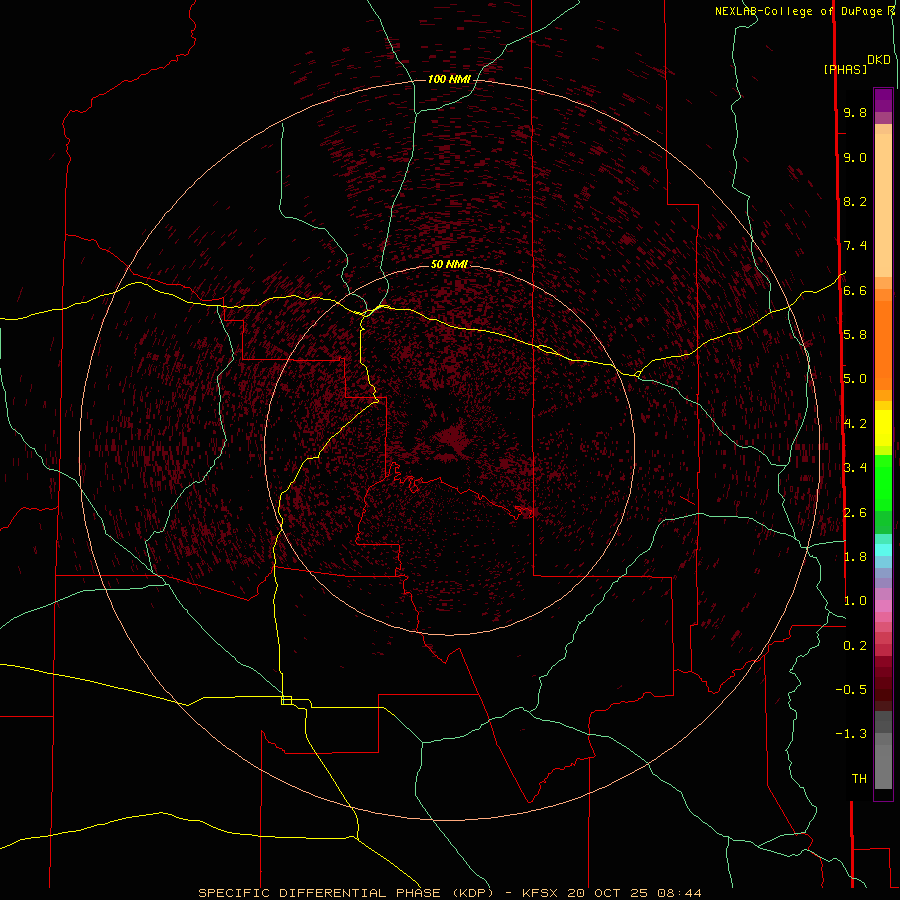Screen dimensions: 900x900
Task: Click the 0.2 legend value
Action: 855,645
